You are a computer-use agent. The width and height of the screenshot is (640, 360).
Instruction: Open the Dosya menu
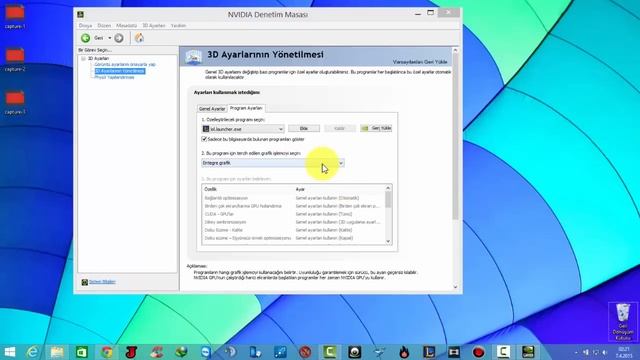pyautogui.click(x=85, y=25)
